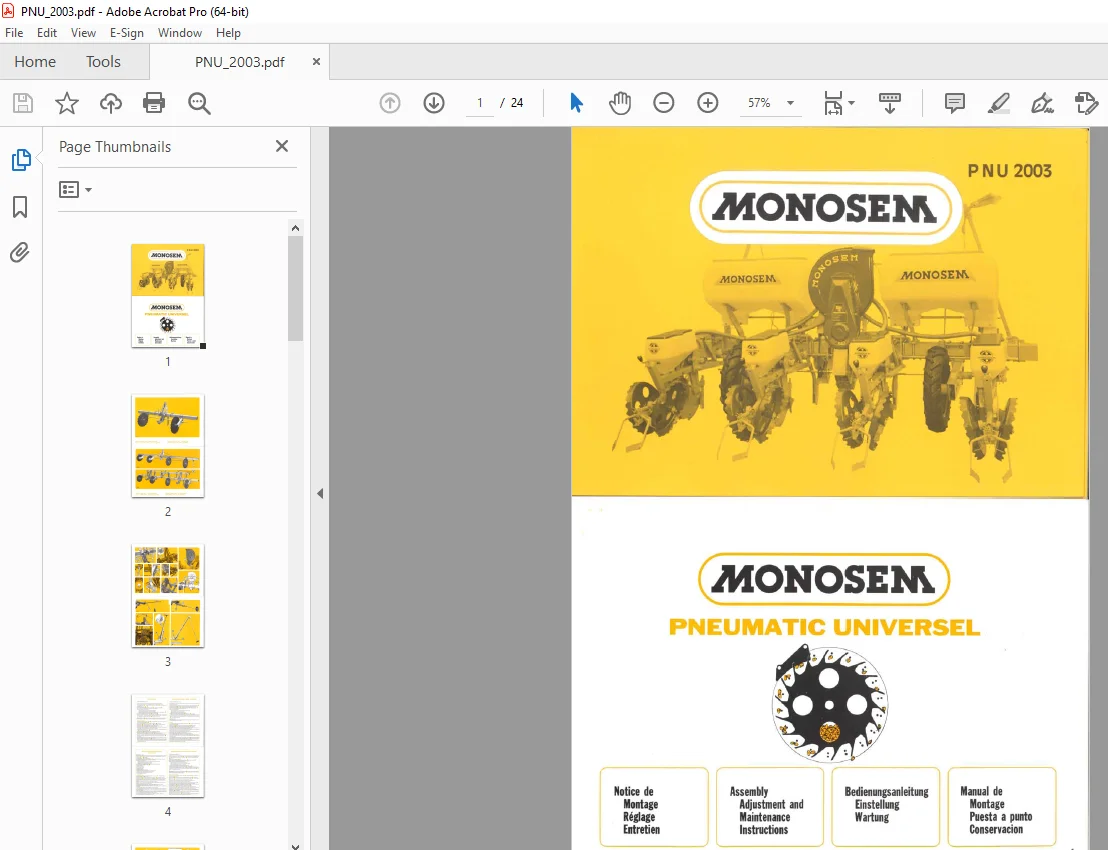Select page 4 thumbnail
Screen dimensions: 1108x850
168,746
